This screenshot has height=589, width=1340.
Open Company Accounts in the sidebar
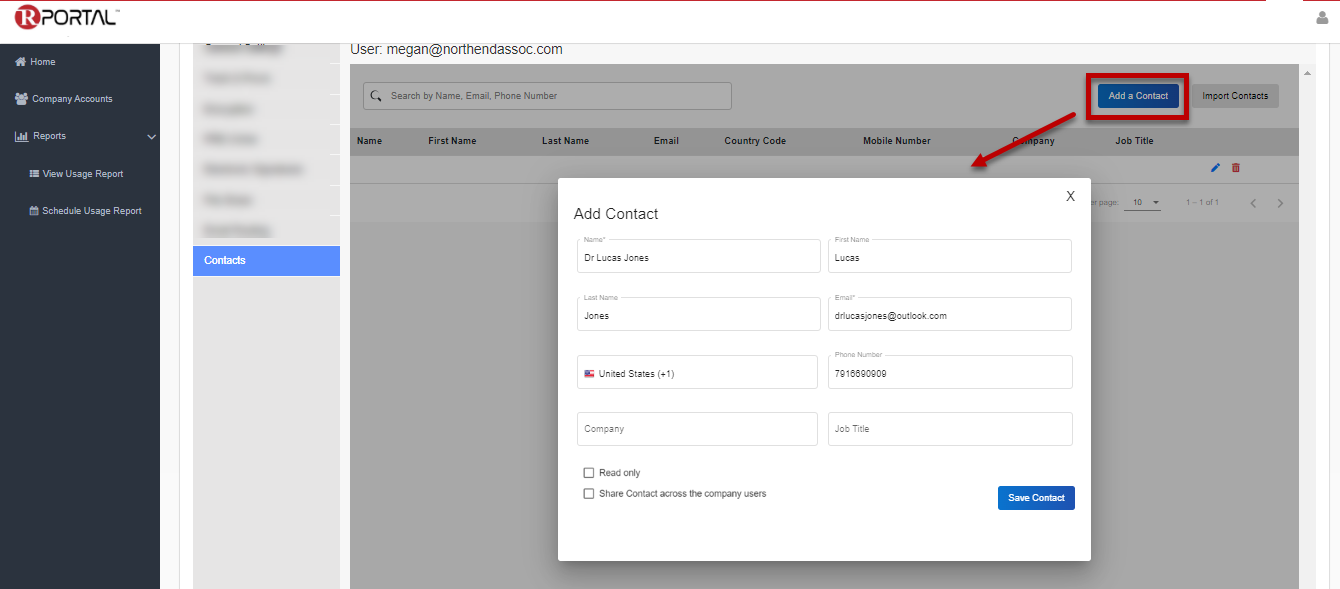coord(72,99)
